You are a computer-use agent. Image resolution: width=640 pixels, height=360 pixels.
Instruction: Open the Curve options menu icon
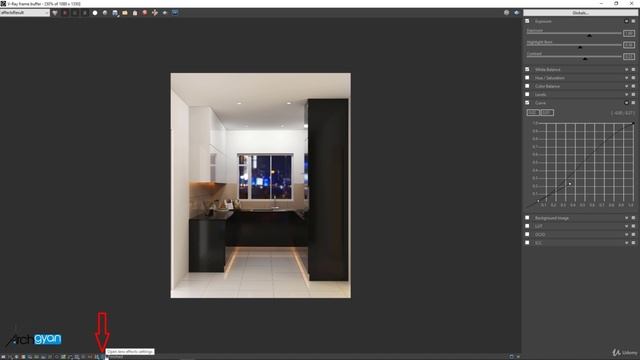tap(633, 102)
